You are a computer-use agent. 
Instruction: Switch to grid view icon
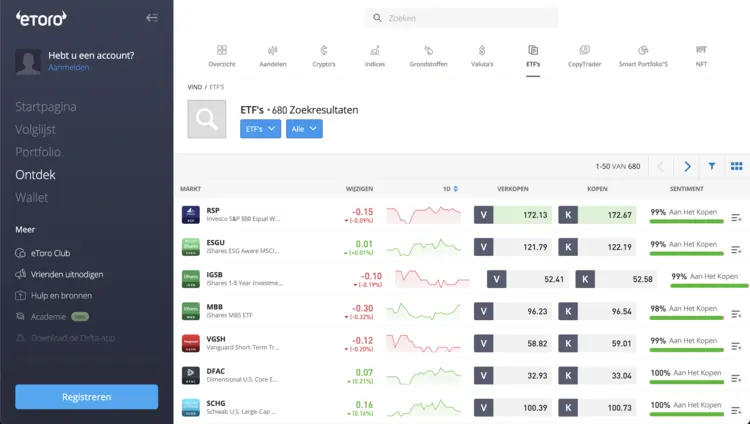737,166
